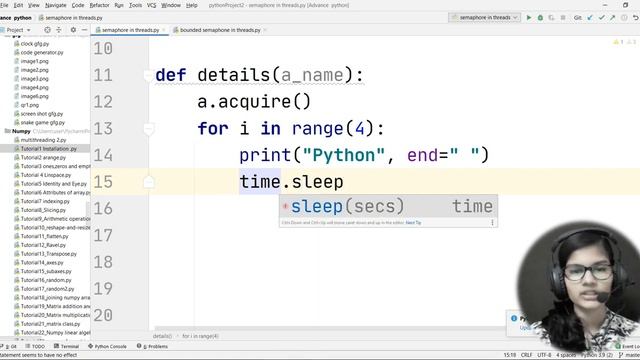640x360 pixels.
Task: Open code generator.py file
Action: coord(39,52)
